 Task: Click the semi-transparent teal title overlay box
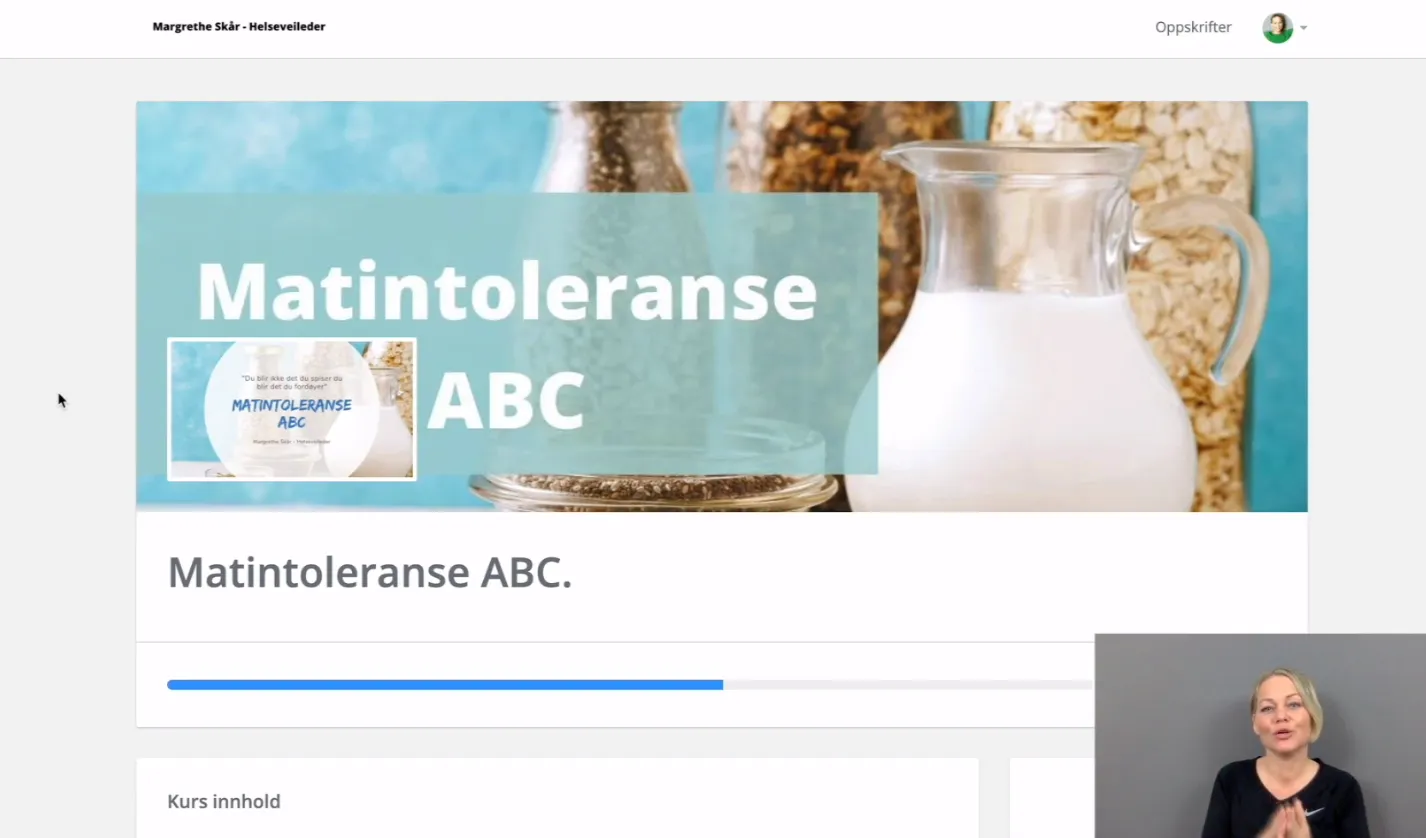tap(507, 333)
